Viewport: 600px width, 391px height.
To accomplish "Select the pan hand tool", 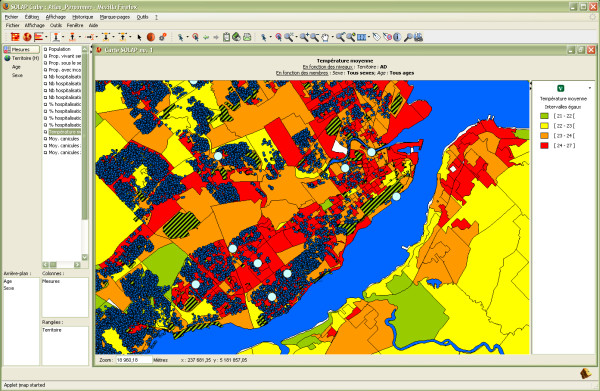I will pos(325,37).
